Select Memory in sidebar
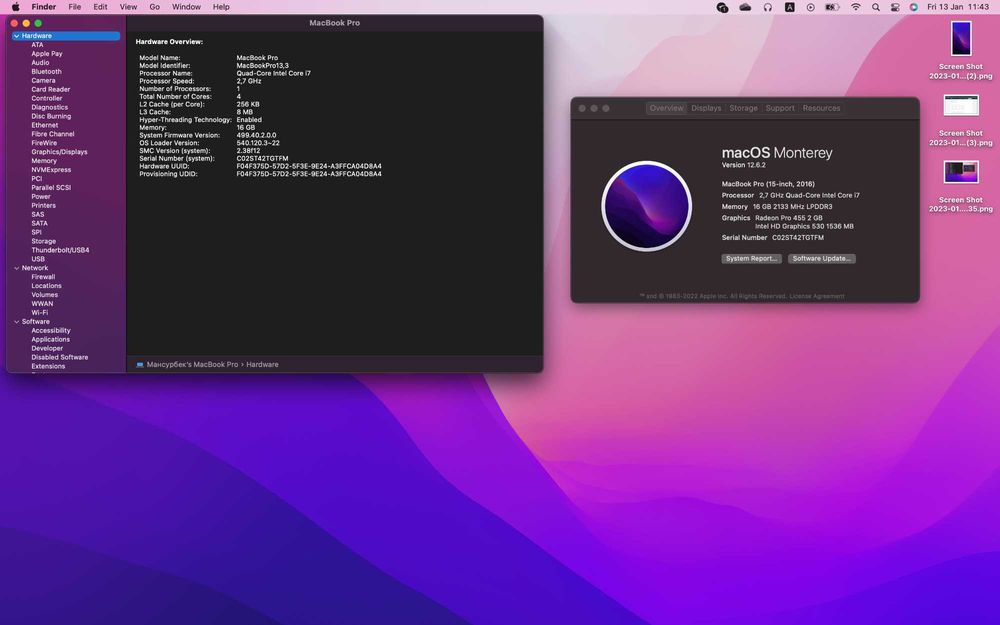 coord(44,161)
